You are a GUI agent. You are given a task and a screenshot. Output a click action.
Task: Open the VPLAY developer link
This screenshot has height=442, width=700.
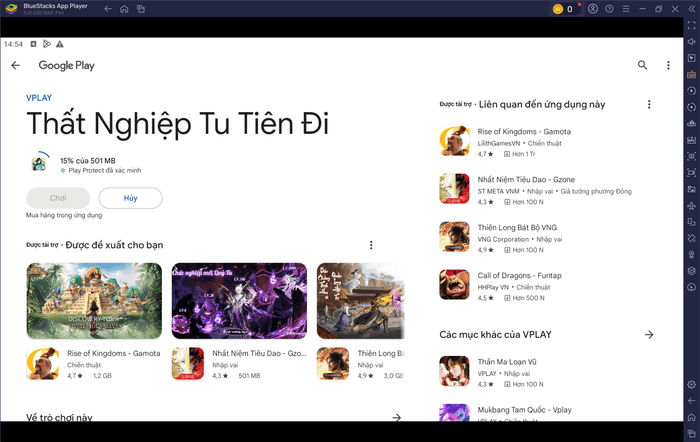pyautogui.click(x=39, y=98)
